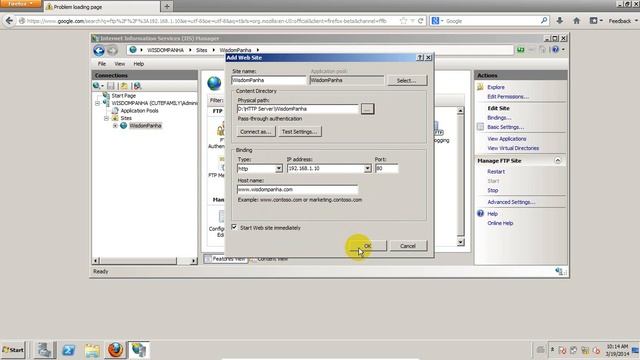Open the File menu in IIS Manager
The height and width of the screenshot is (360, 640).
pos(102,64)
